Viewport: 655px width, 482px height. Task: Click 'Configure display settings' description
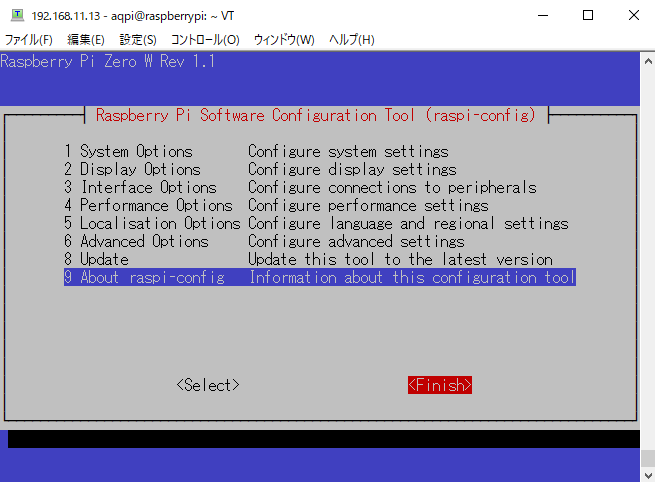click(x=352, y=169)
